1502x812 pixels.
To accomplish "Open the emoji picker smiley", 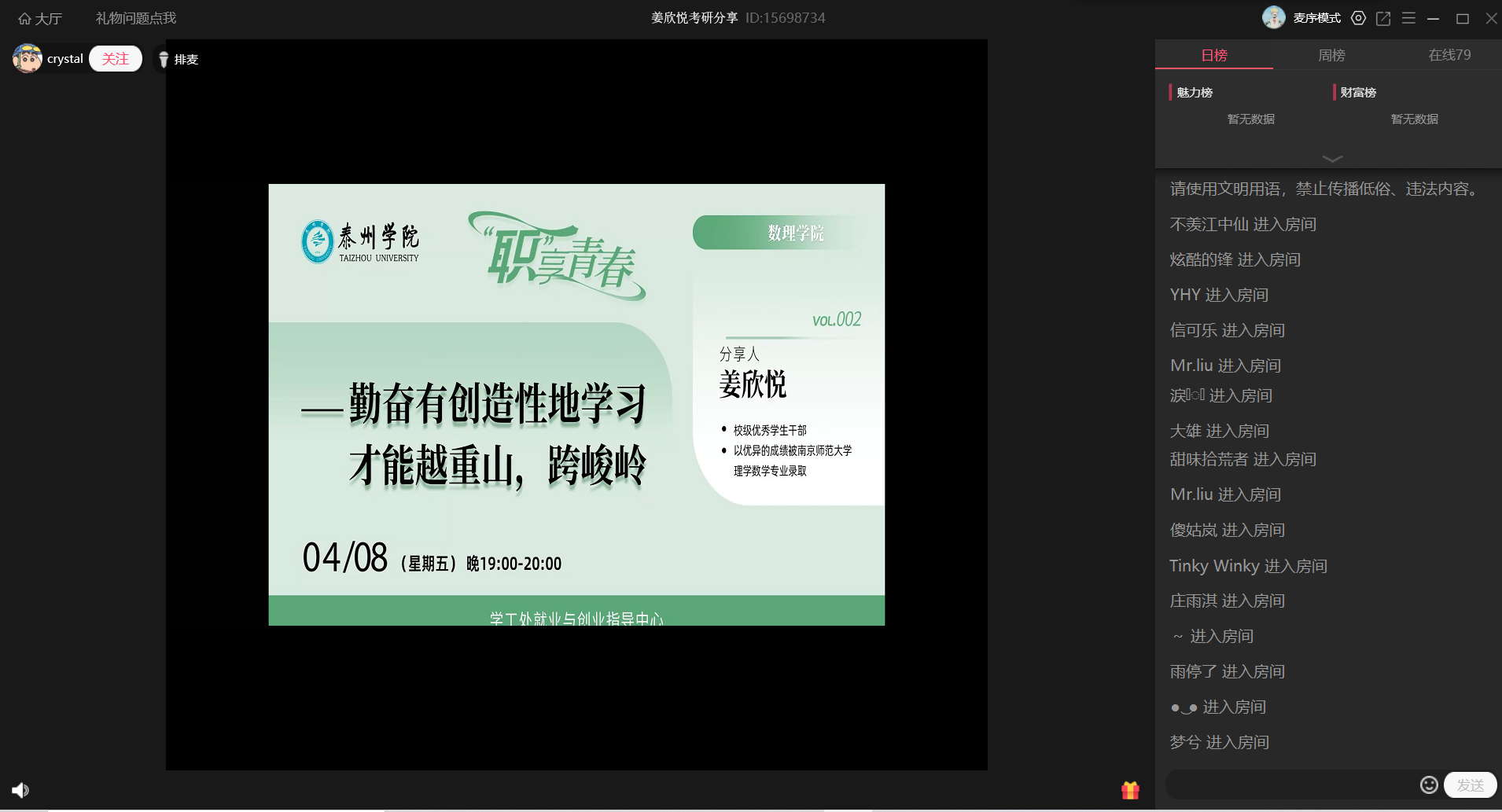I will click(1429, 784).
